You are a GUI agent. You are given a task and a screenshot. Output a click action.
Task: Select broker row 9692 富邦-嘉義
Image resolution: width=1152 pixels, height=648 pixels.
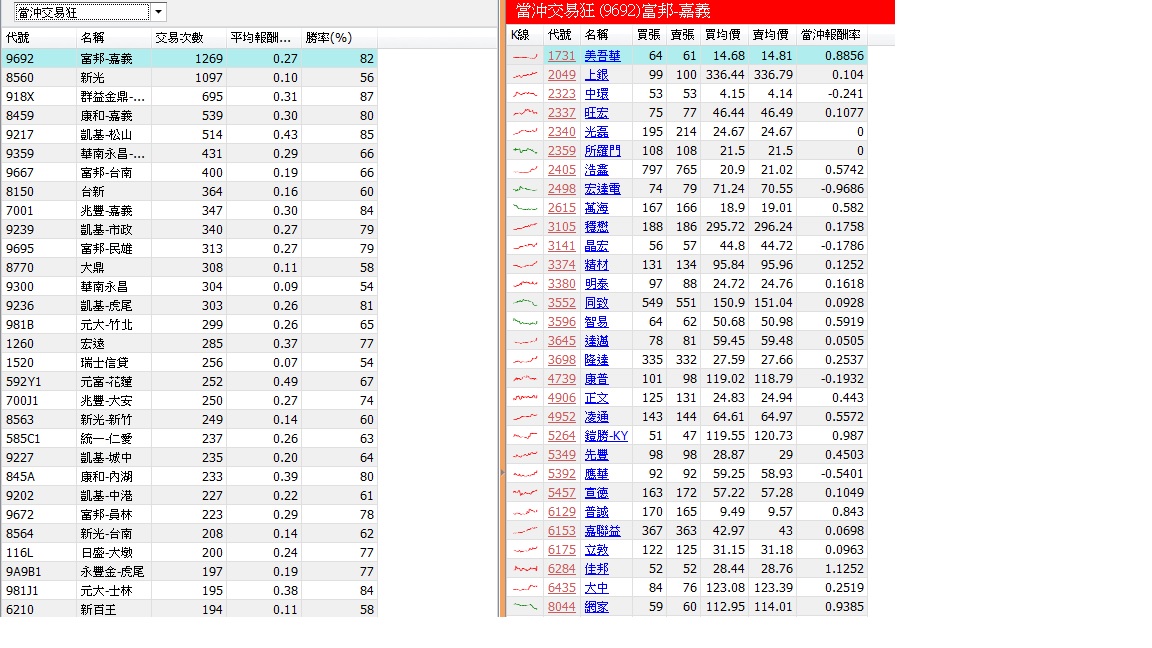[x=189, y=59]
